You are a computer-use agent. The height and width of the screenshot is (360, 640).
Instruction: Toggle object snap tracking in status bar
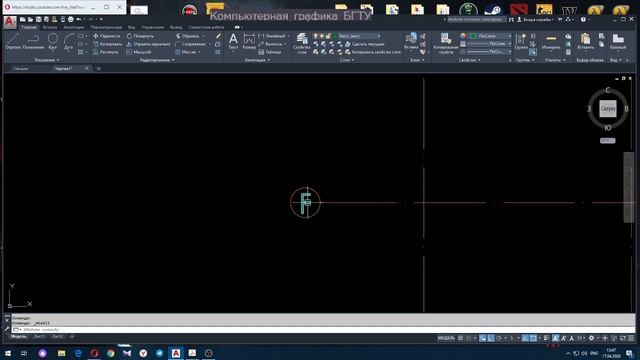click(525, 338)
